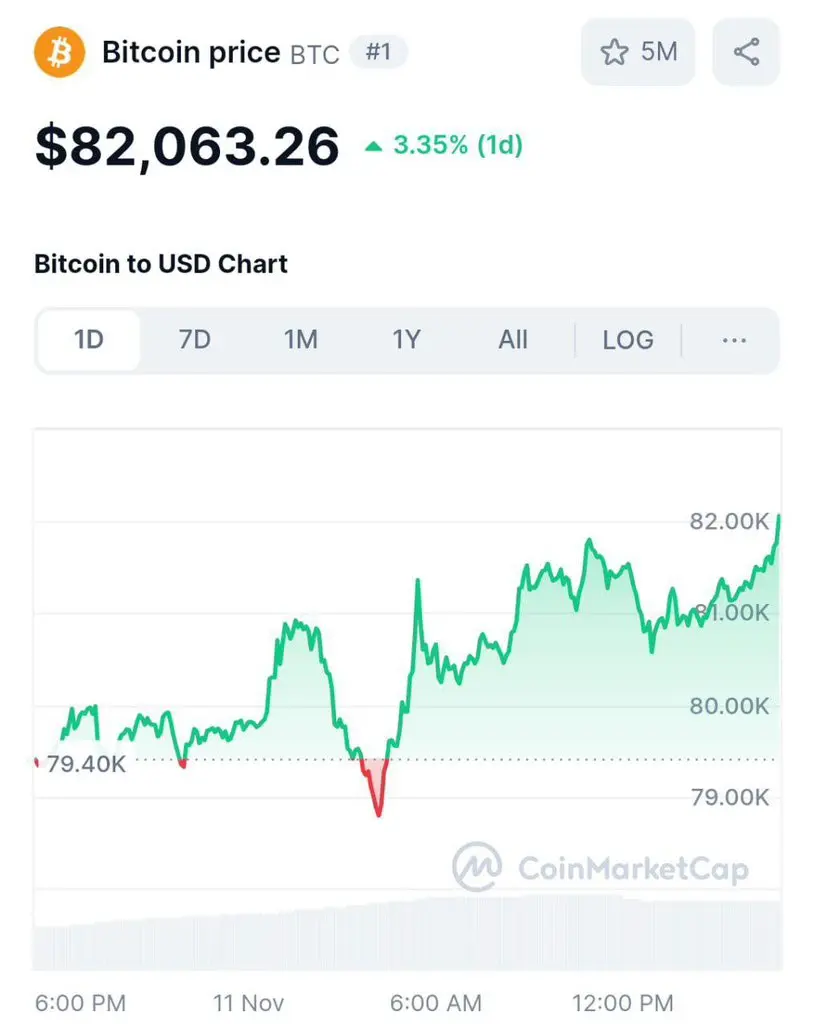Show the All time chart range
Screen dimensions: 814x1024
coord(513,340)
